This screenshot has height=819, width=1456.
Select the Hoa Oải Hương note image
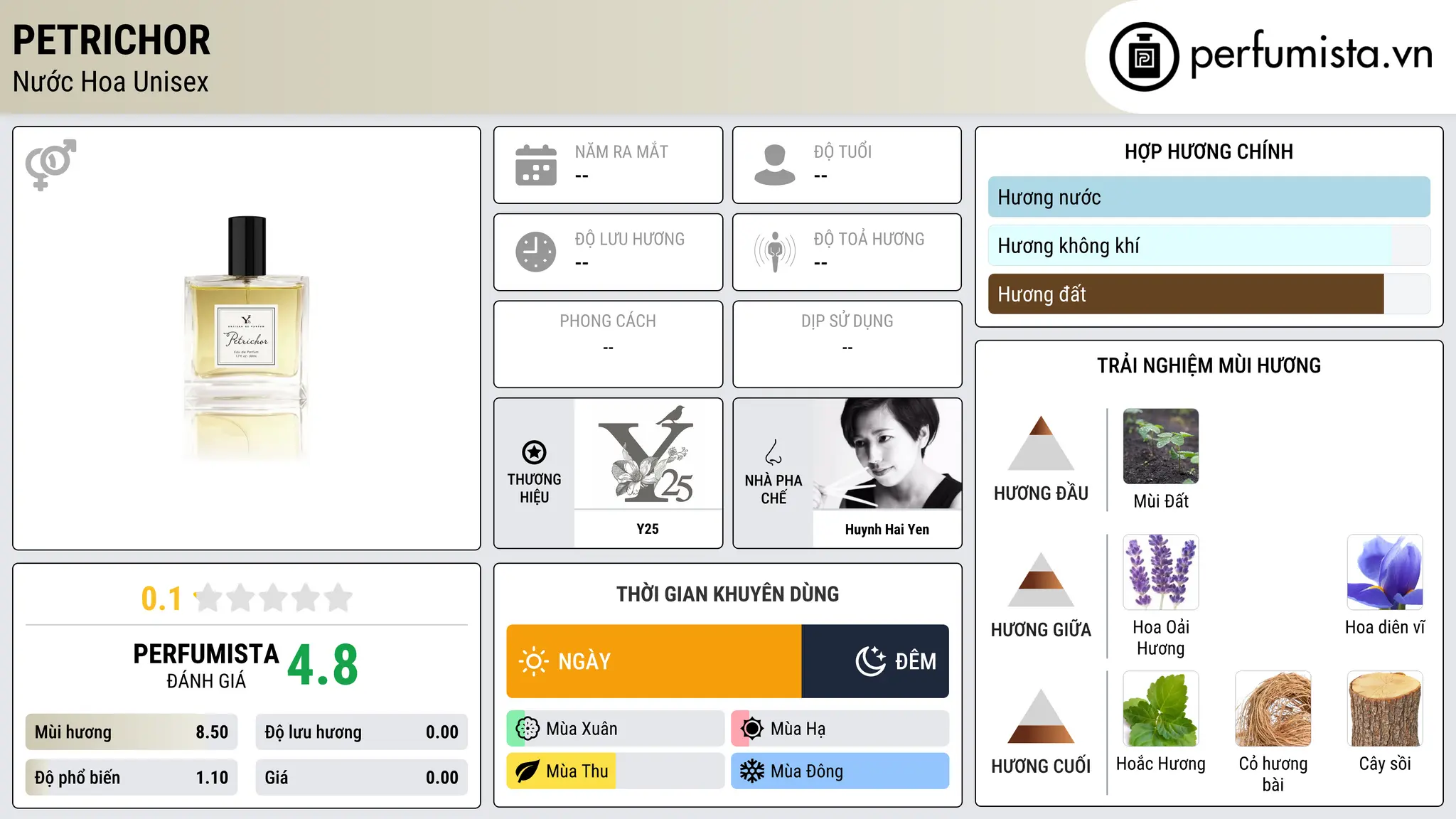1161,572
